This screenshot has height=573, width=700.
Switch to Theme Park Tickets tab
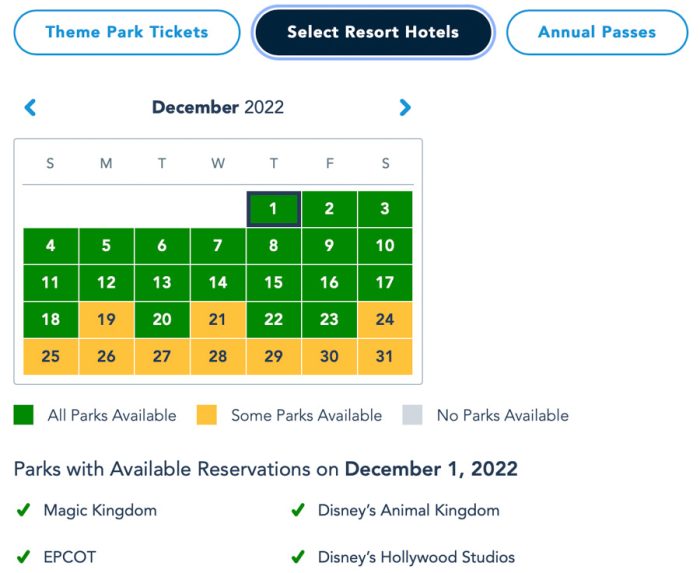(127, 32)
